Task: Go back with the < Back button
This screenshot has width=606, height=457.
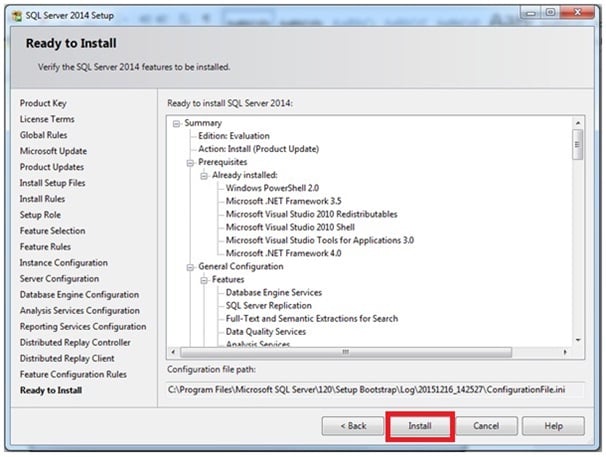Action: pyautogui.click(x=352, y=426)
